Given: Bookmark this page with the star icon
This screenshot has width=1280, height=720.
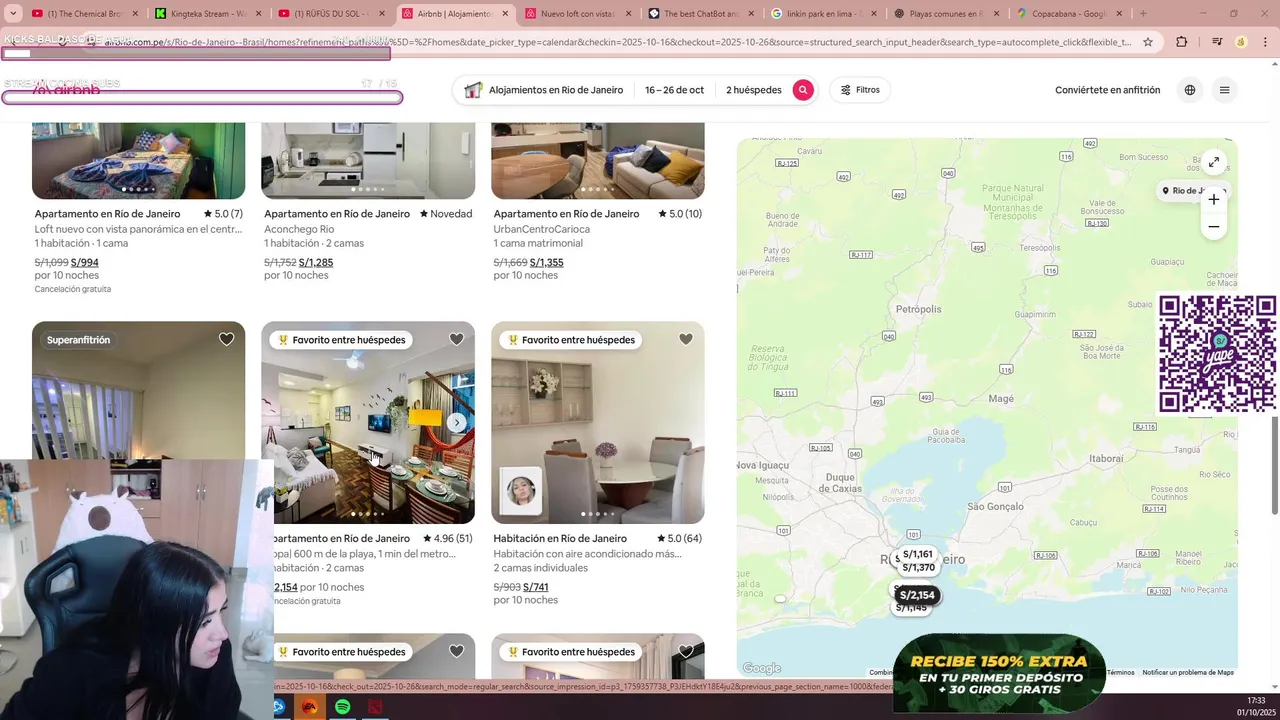Looking at the screenshot, I should click(1148, 42).
